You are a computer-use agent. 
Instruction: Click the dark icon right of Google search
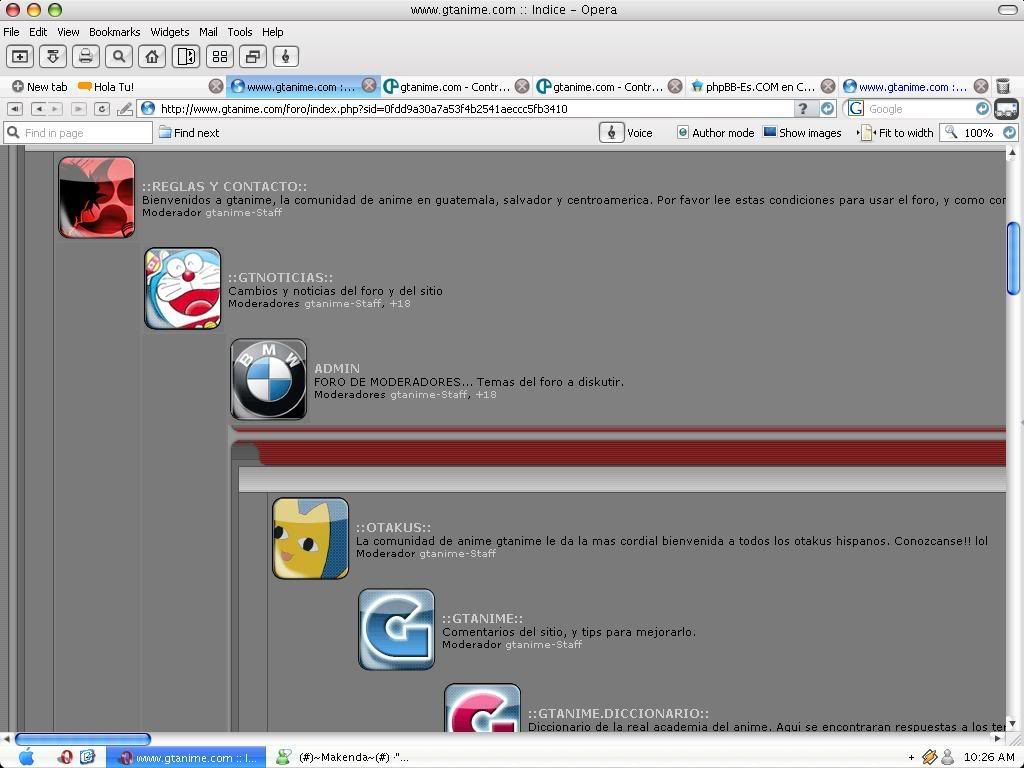tap(1006, 109)
